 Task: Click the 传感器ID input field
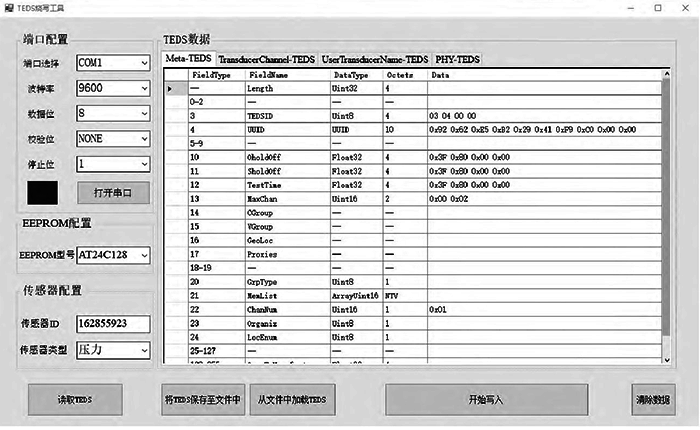pos(112,323)
